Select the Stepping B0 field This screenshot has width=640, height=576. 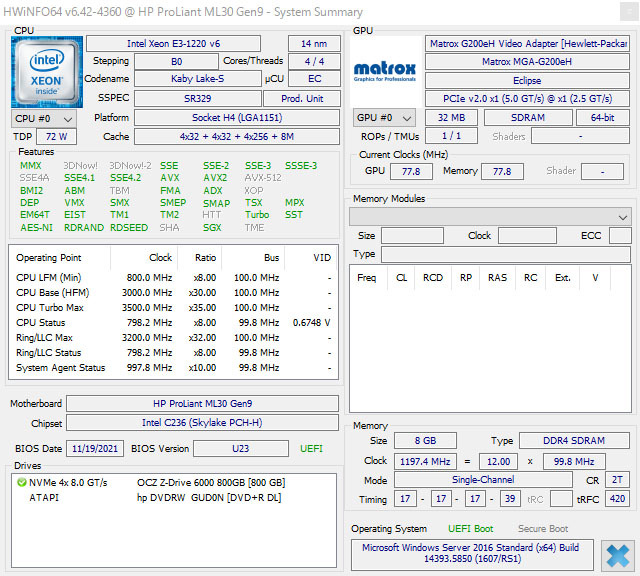tap(176, 62)
